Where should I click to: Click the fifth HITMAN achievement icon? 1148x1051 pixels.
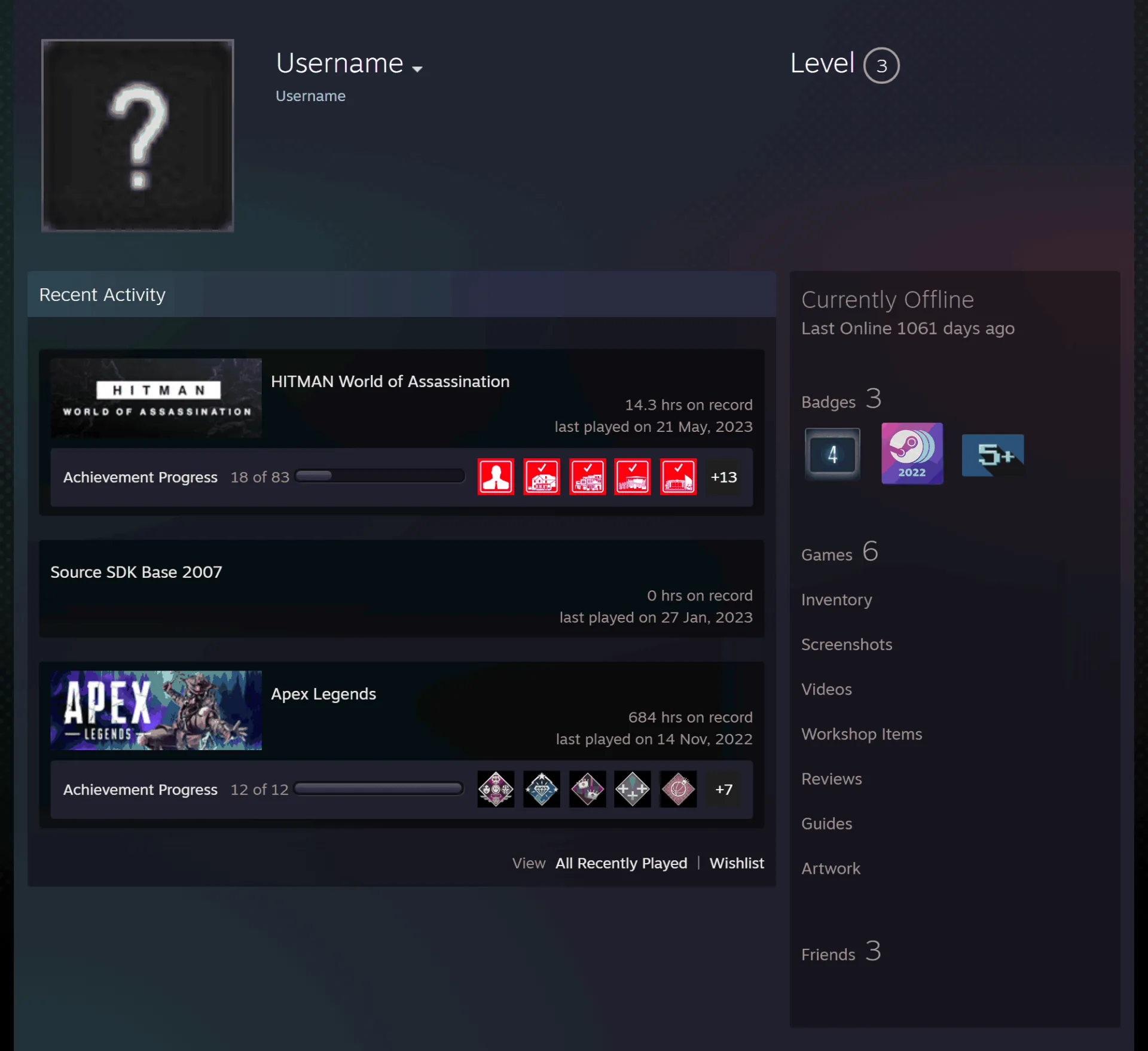pos(679,477)
